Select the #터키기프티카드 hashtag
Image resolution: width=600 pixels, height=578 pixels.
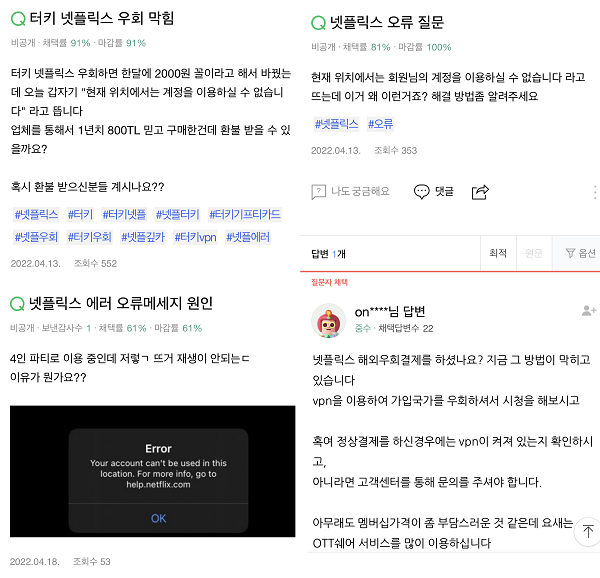pyautogui.click(x=245, y=214)
